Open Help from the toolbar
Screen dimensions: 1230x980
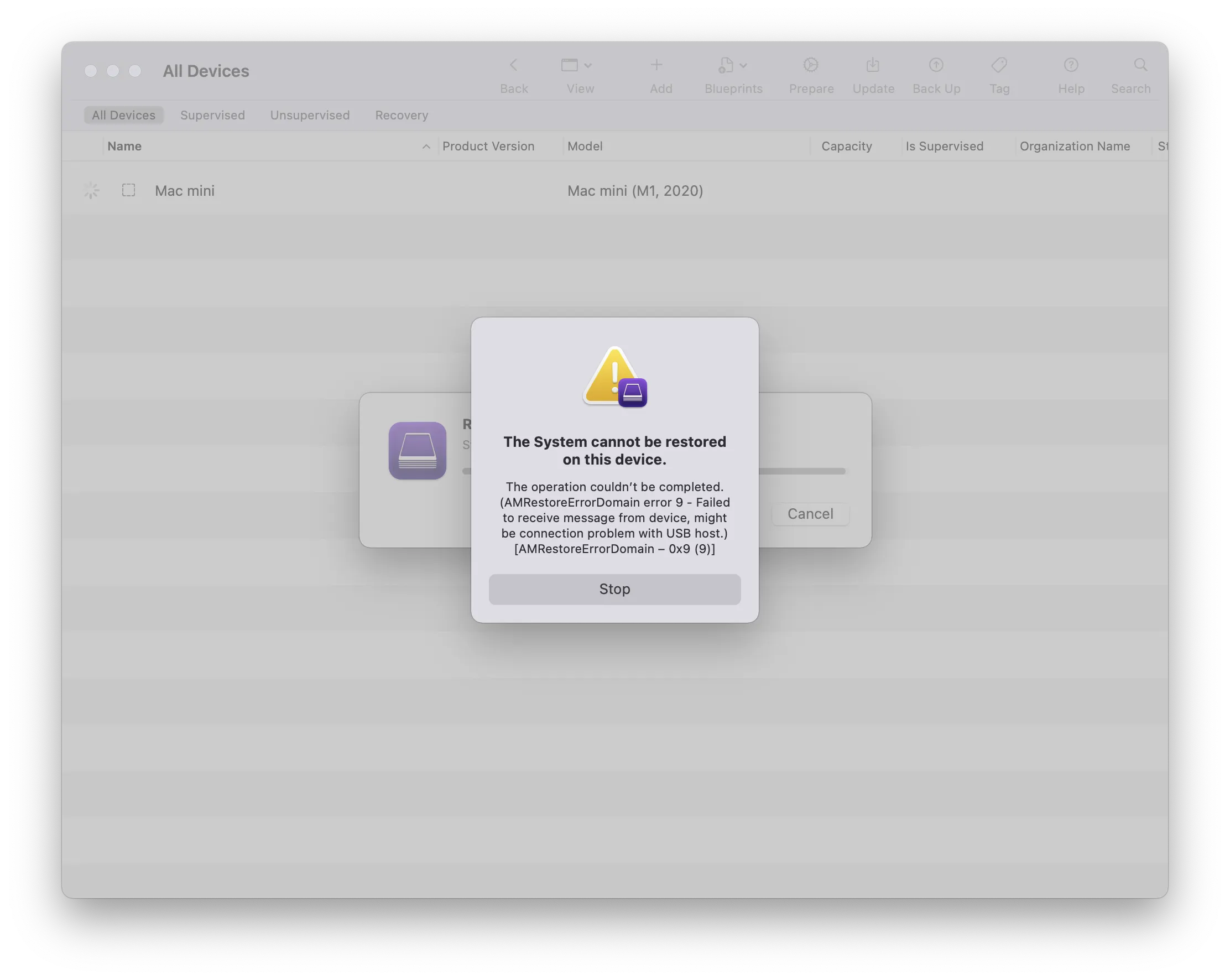[x=1071, y=66]
